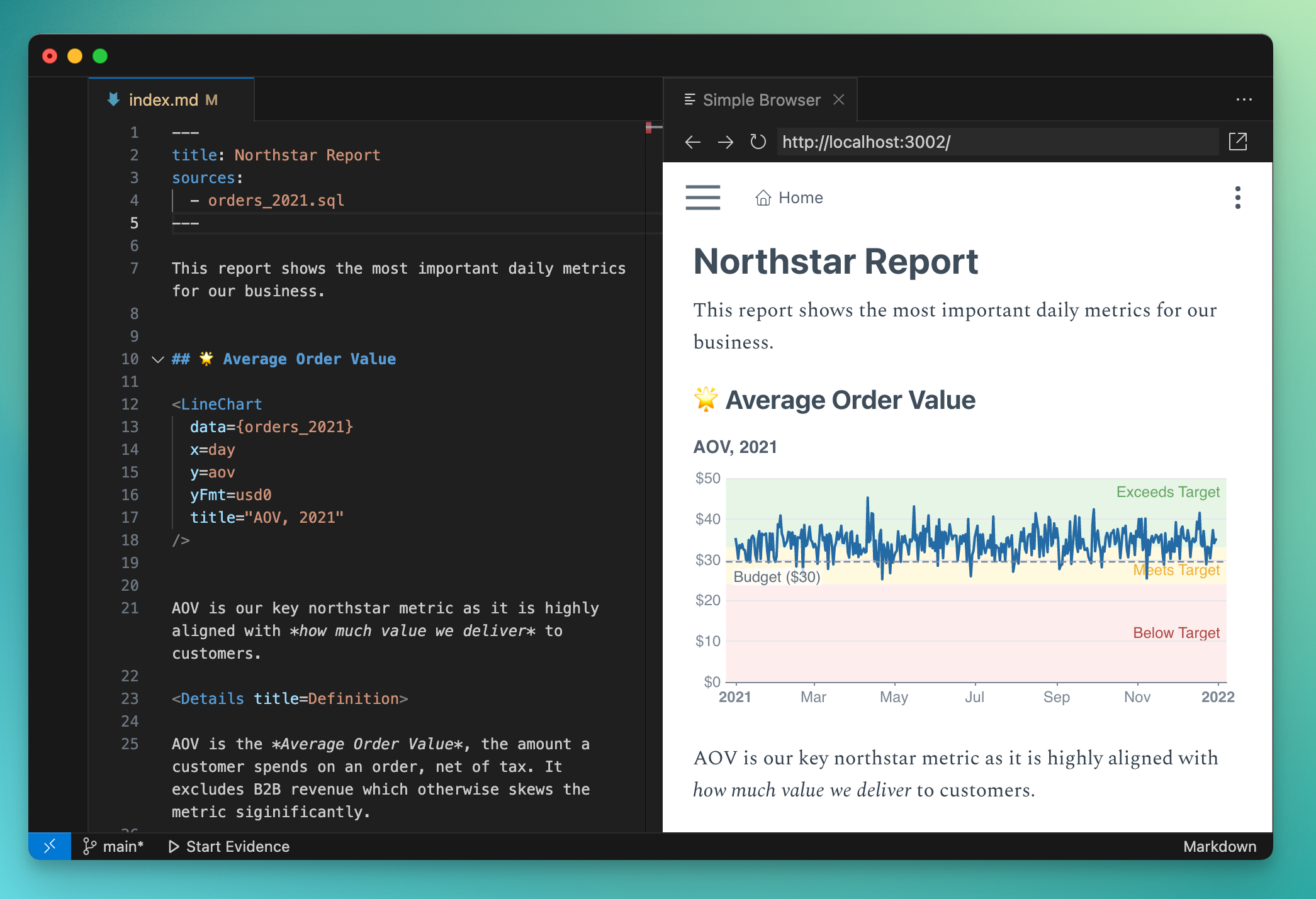Viewport: 1316px width, 899px height.
Task: Click the green macOS fullscreen button
Action: pos(100,56)
